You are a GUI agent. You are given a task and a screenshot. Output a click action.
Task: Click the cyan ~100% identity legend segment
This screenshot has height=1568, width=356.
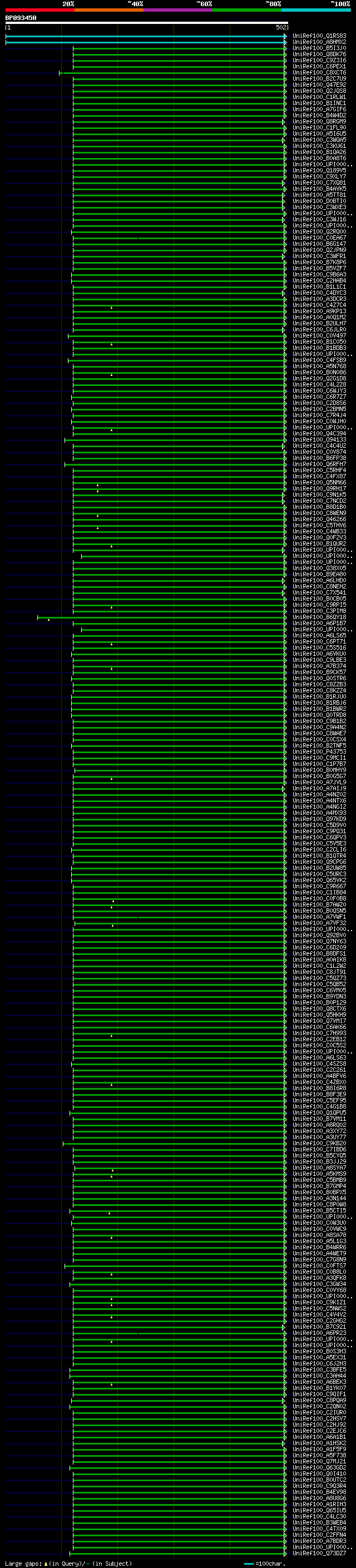tap(316, 10)
